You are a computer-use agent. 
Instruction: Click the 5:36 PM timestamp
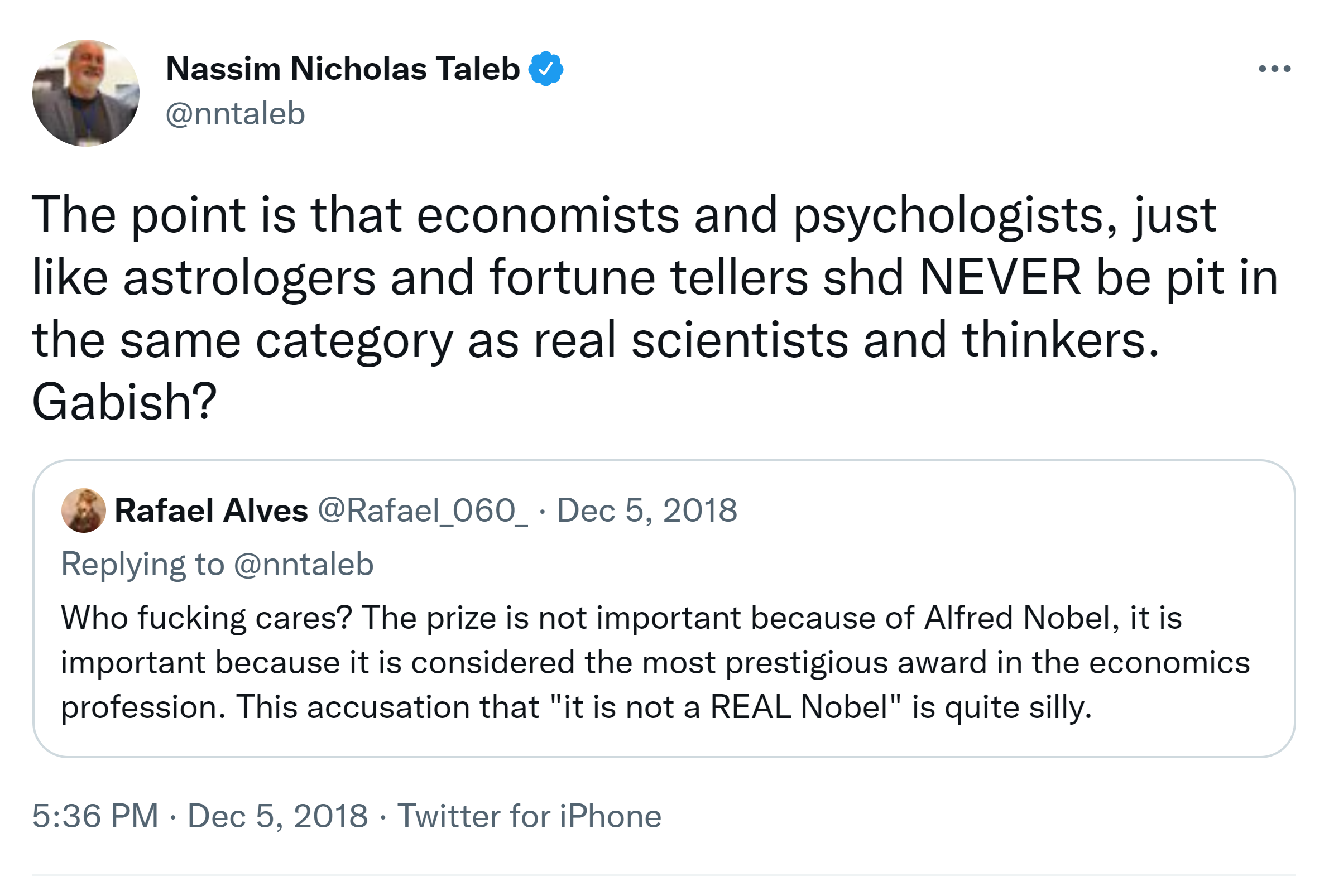point(95,816)
